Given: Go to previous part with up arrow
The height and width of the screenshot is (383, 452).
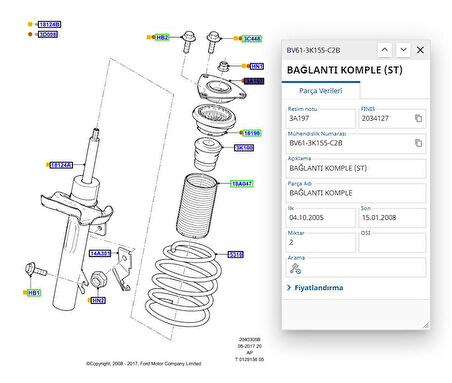Looking at the screenshot, I should (x=385, y=50).
